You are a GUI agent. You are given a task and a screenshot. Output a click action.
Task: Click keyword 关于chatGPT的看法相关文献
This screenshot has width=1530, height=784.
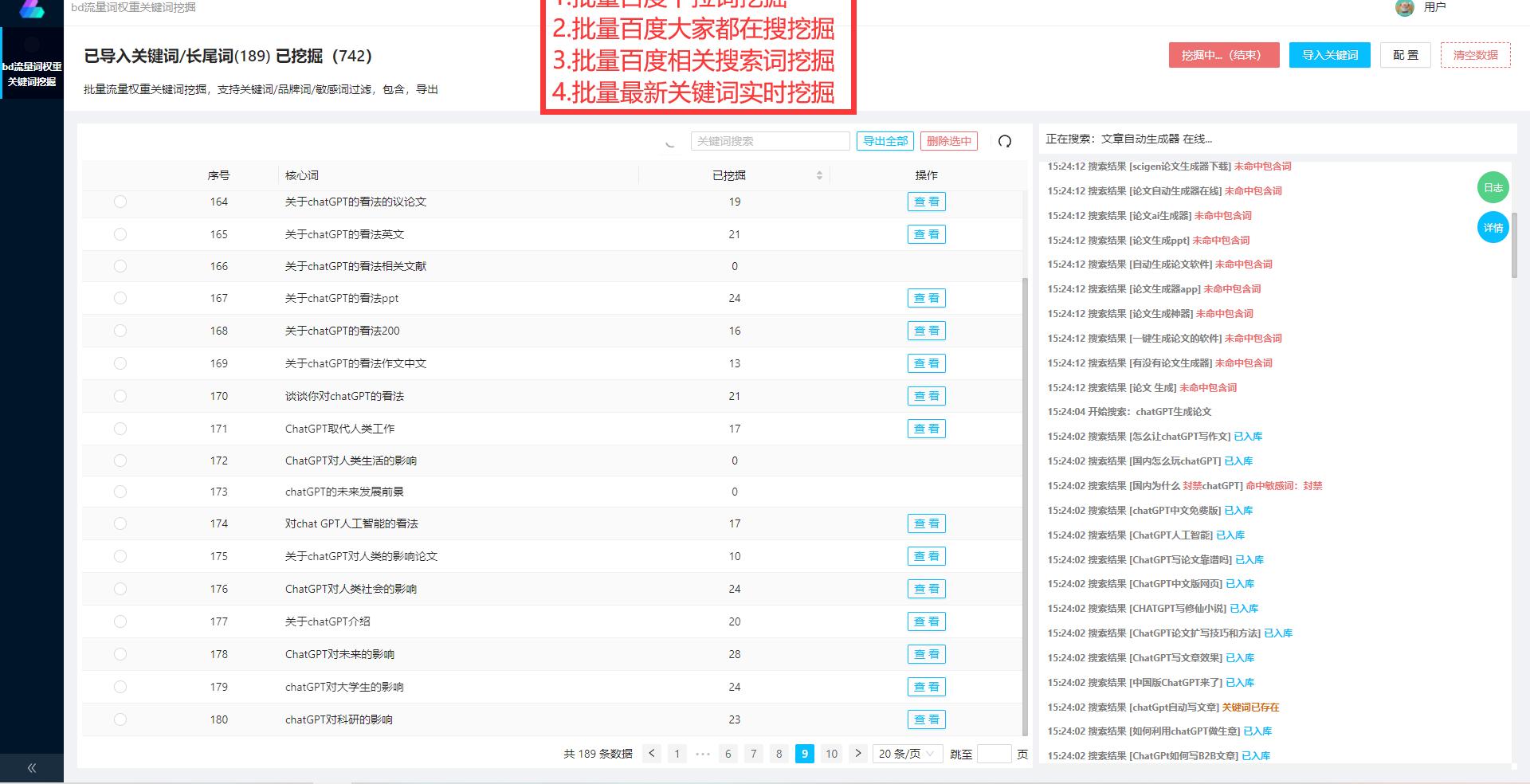click(355, 266)
